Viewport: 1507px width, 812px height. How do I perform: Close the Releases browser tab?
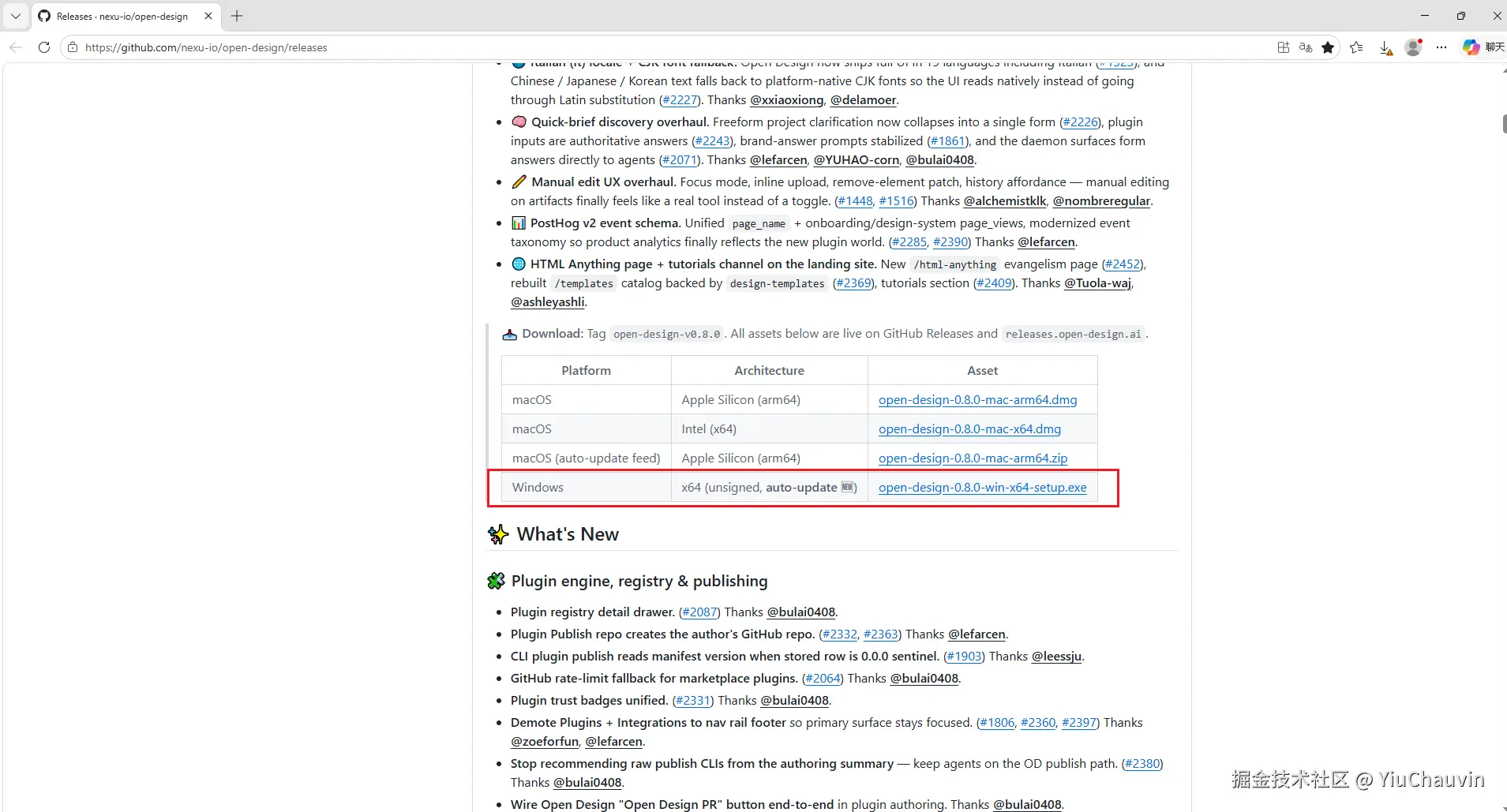pos(208,16)
